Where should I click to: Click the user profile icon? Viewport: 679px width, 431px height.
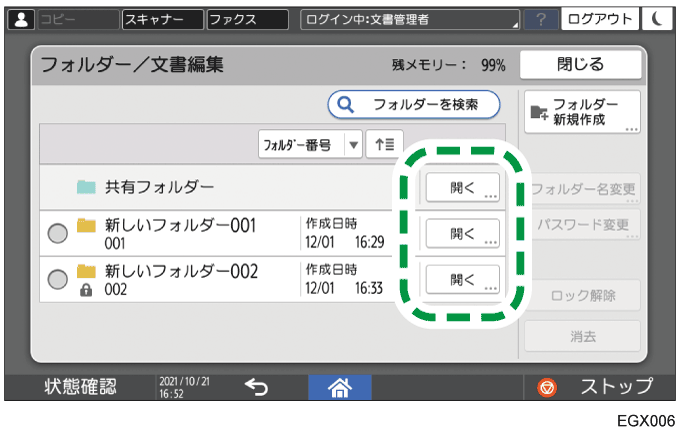pos(21,19)
